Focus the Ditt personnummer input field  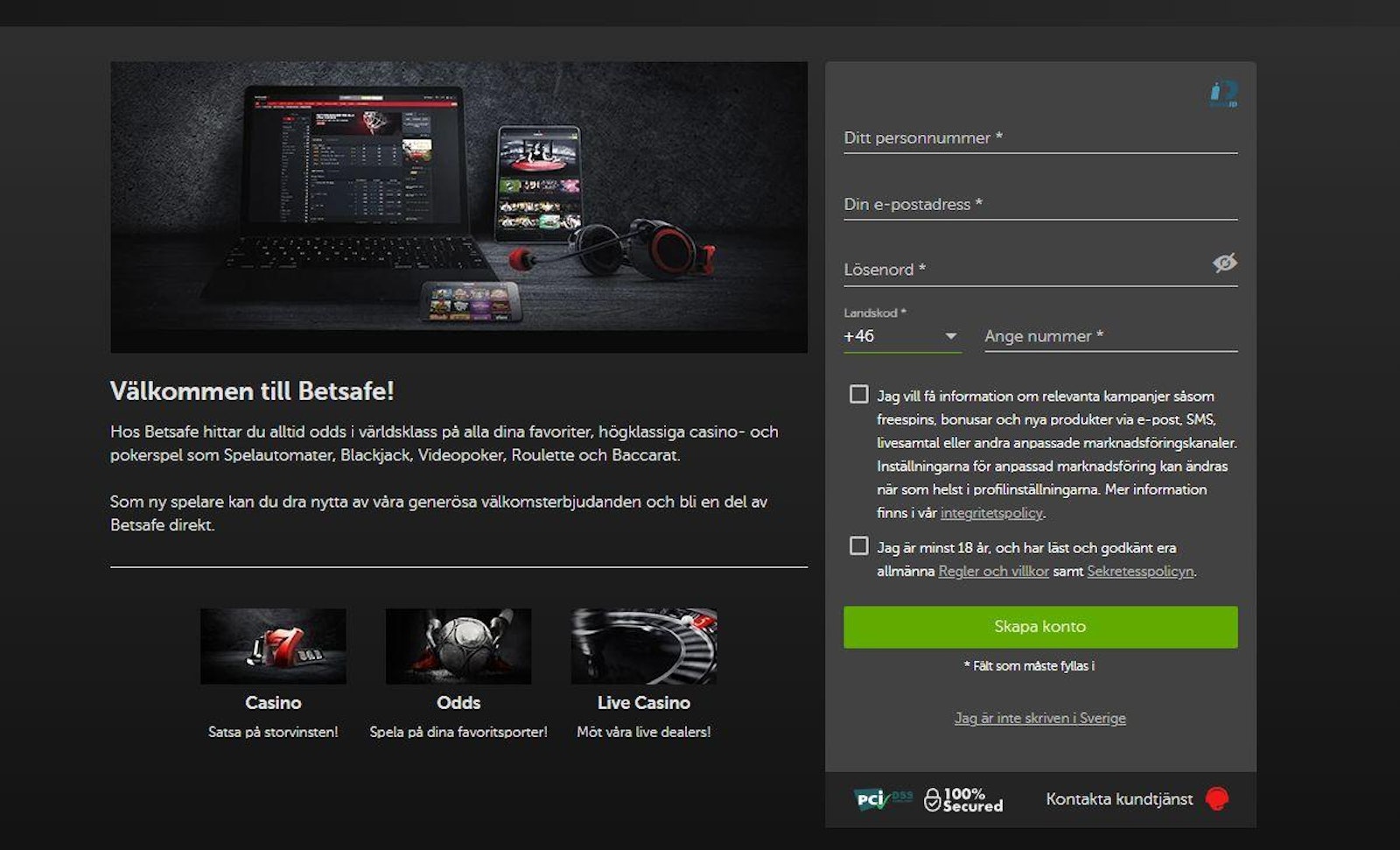(x=1040, y=138)
